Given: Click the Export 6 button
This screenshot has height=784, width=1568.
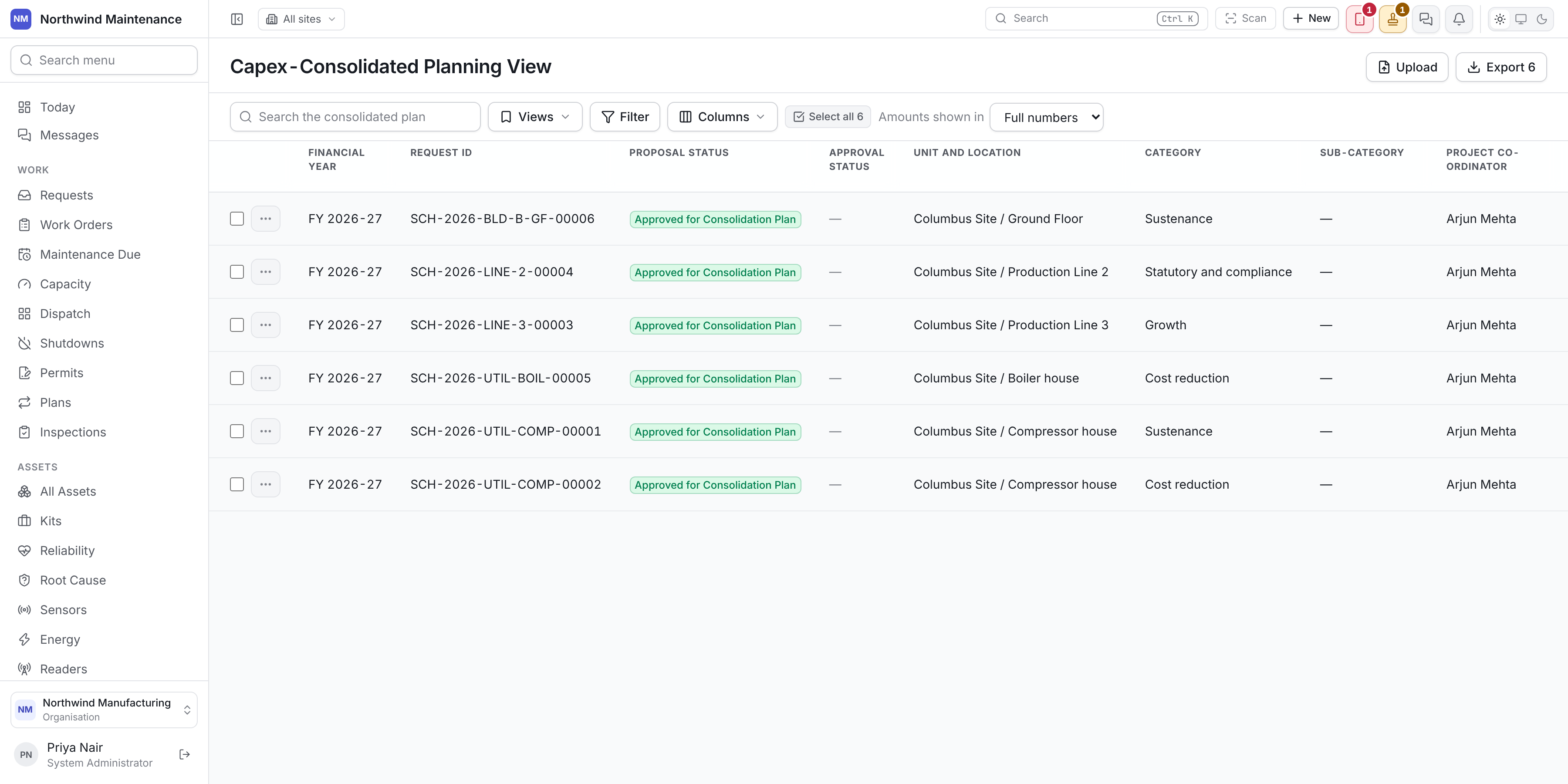Looking at the screenshot, I should (1500, 67).
